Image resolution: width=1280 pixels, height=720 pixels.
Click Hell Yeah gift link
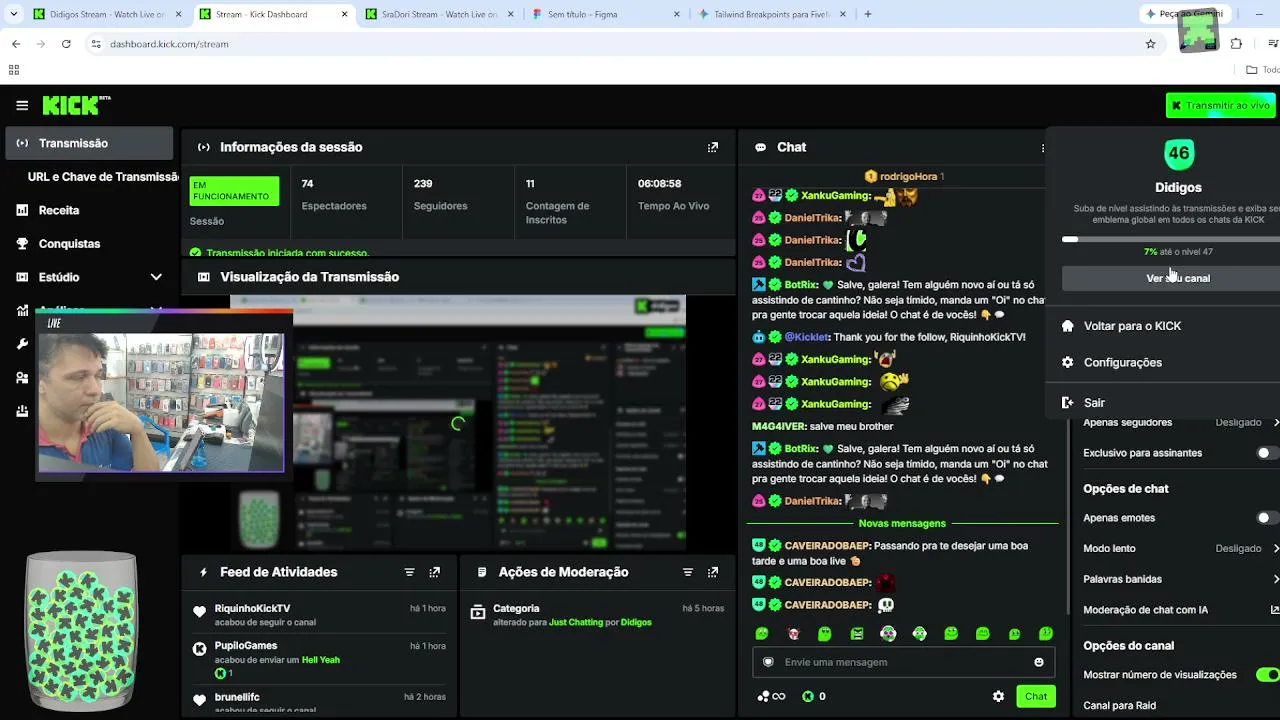(321, 660)
